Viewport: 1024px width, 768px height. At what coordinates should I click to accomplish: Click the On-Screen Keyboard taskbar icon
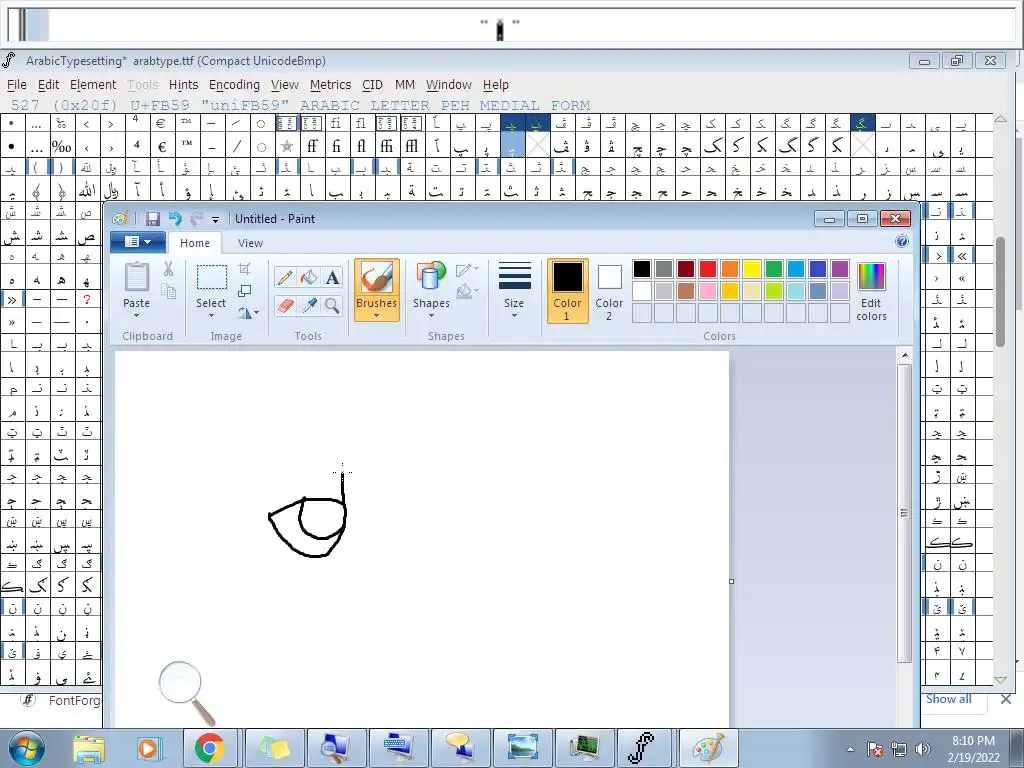pyautogui.click(x=398, y=748)
